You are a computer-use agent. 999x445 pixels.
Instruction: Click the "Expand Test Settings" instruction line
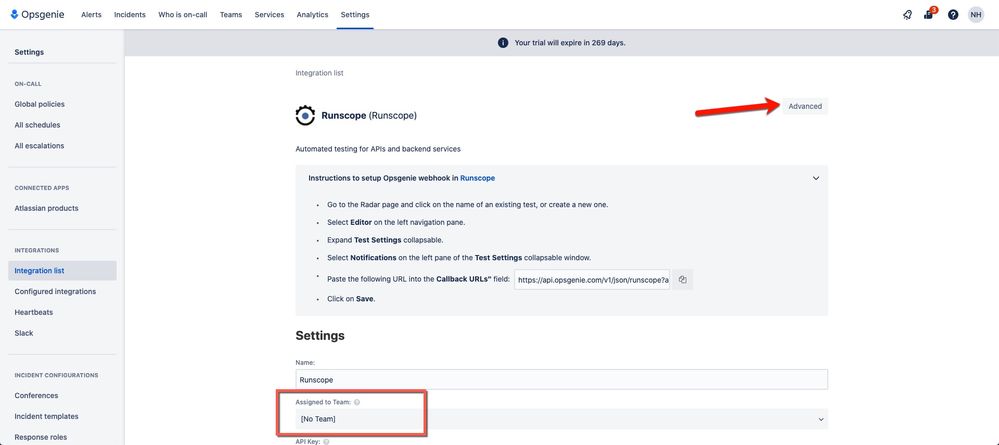pos(385,240)
